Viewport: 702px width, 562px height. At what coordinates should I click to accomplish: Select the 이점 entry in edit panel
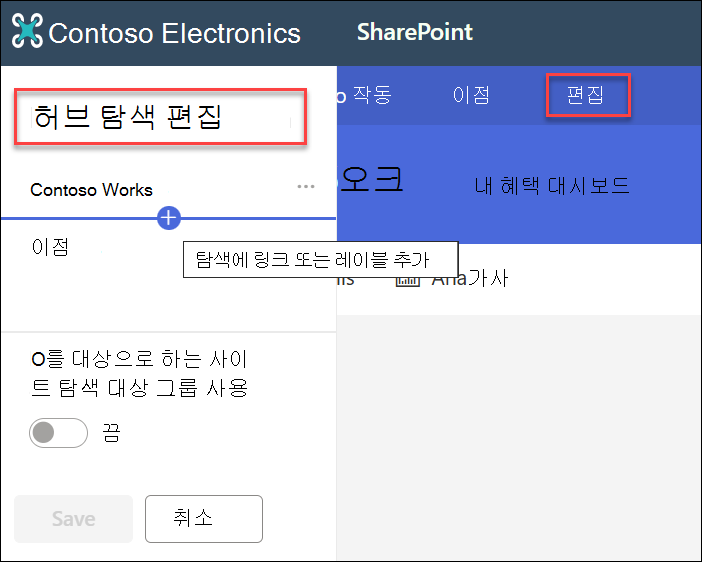point(50,247)
